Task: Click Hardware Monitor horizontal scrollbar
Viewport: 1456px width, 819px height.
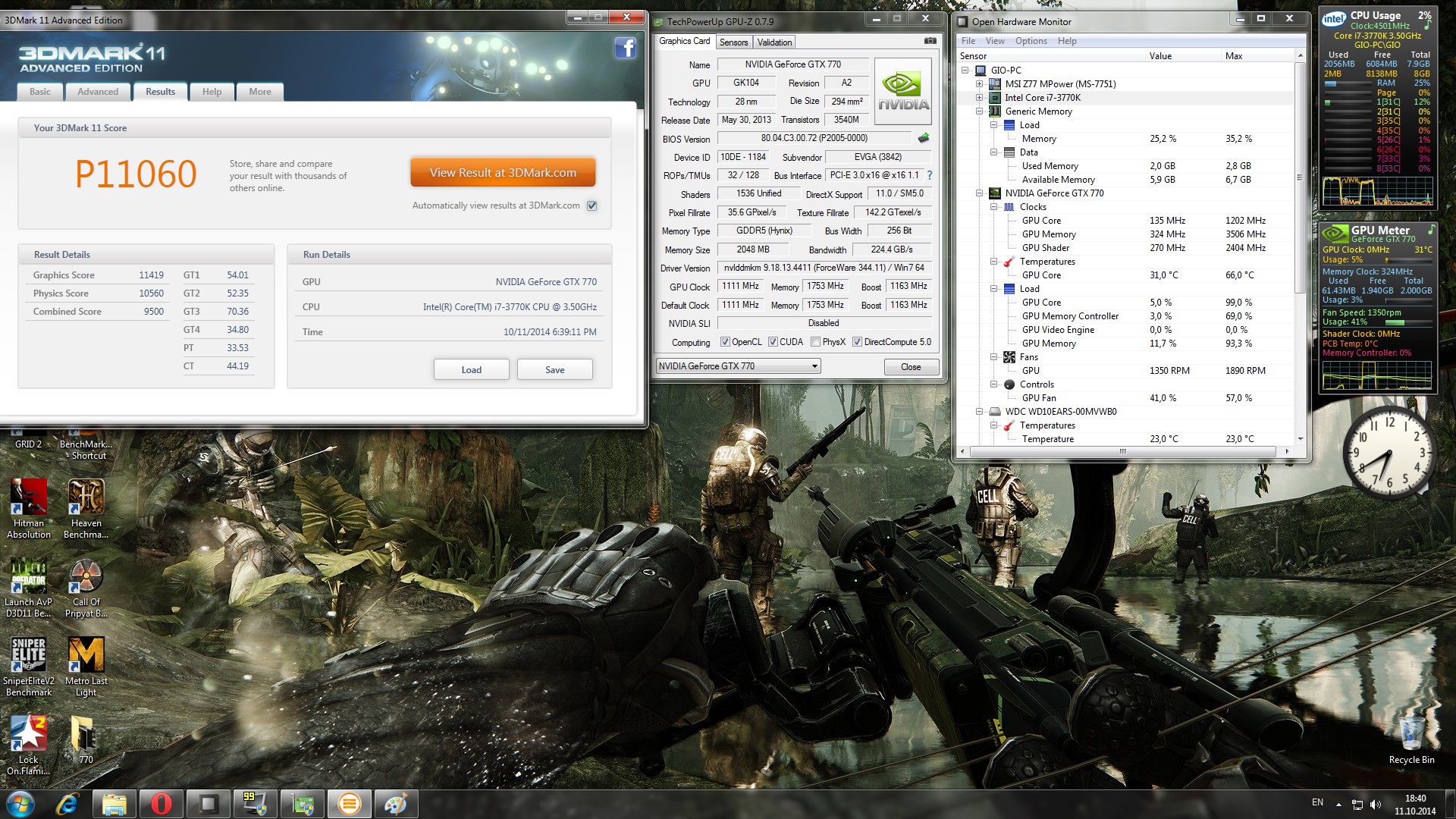Action: (x=1122, y=451)
